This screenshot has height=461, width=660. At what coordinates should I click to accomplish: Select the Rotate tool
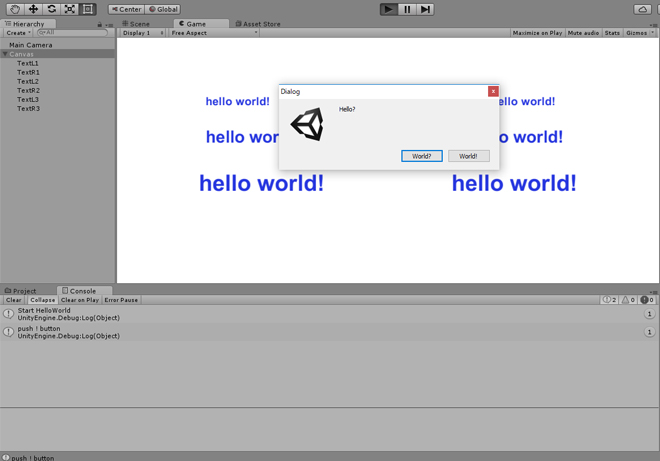(51, 9)
